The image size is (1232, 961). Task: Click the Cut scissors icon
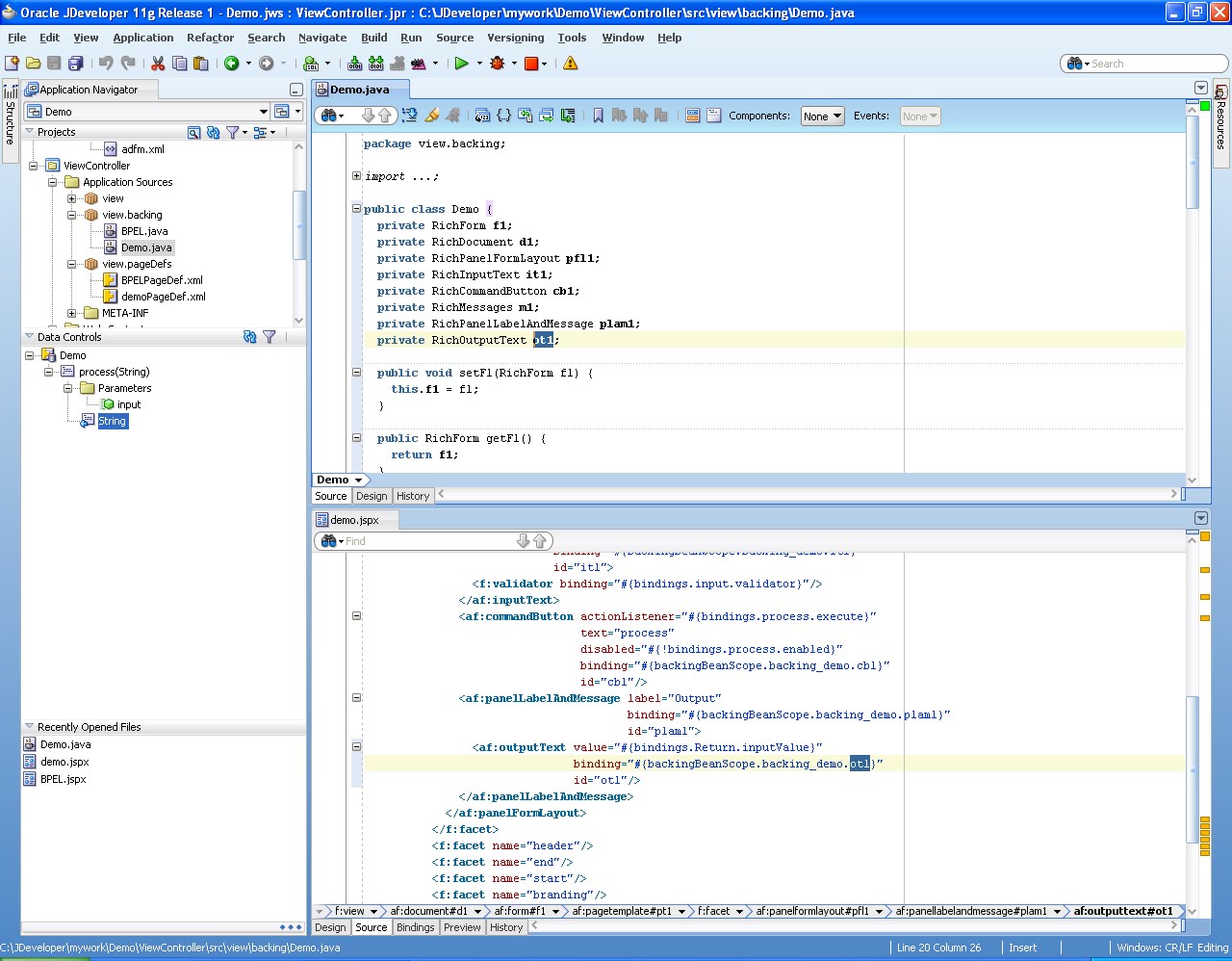[158, 64]
